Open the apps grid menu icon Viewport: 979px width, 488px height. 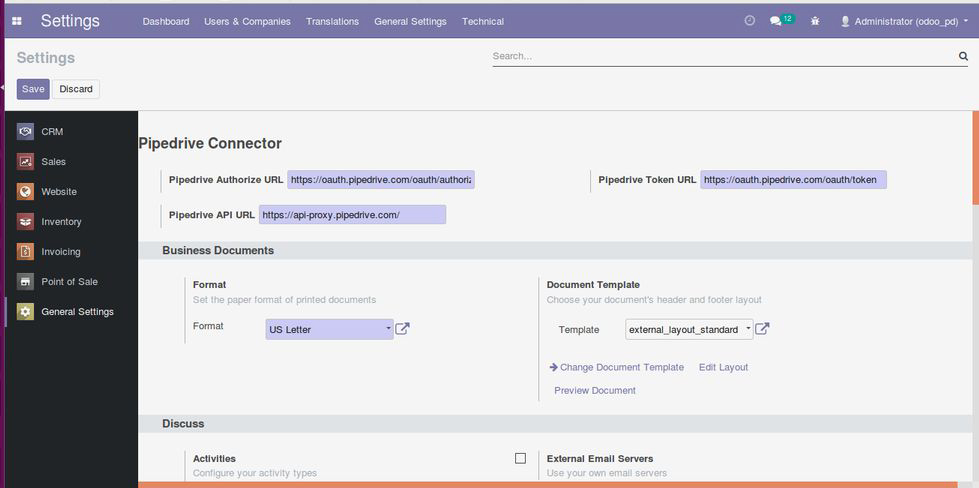click(17, 21)
